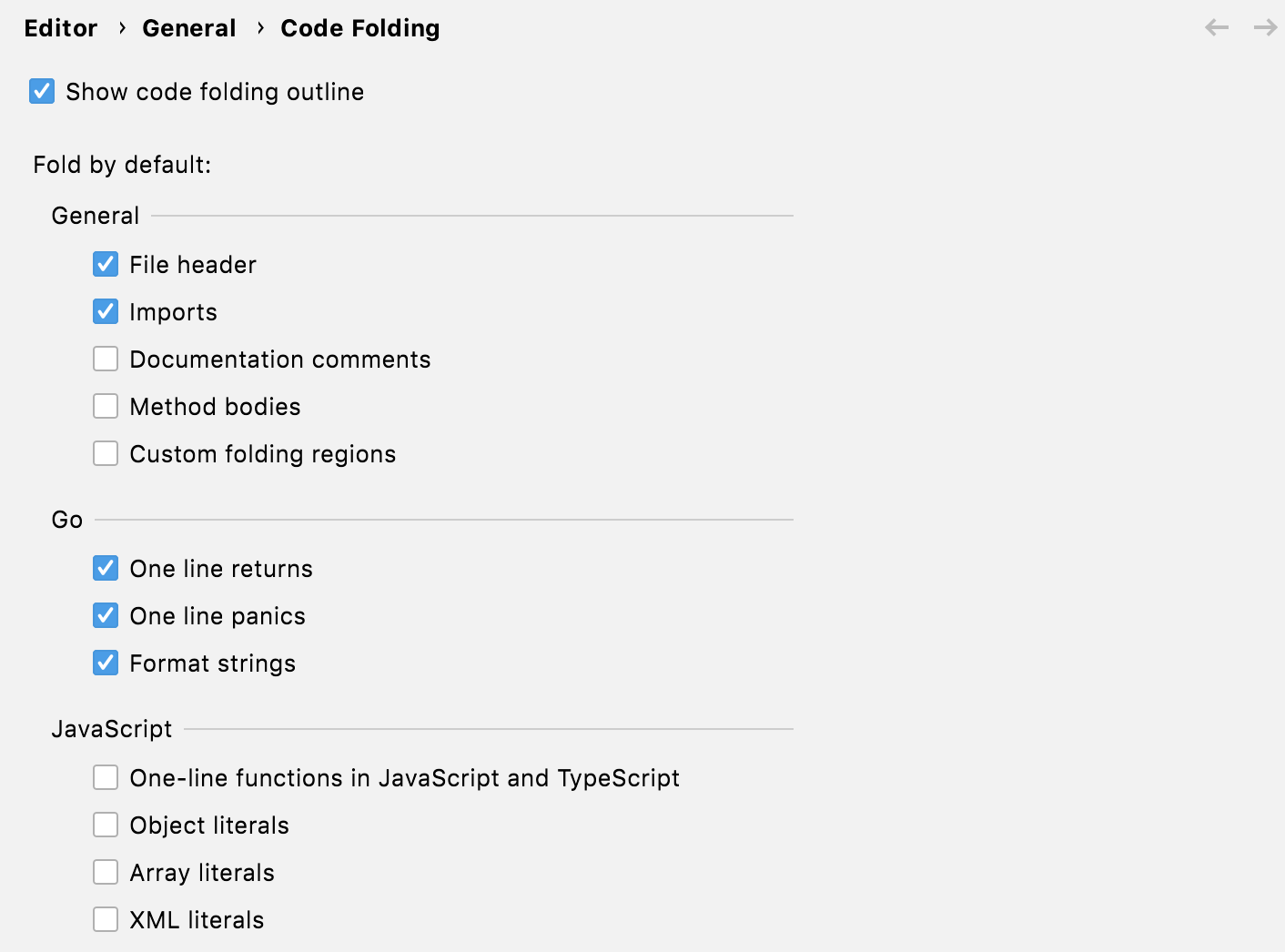Check Custom folding regions
The width and height of the screenshot is (1285, 952).
point(106,453)
